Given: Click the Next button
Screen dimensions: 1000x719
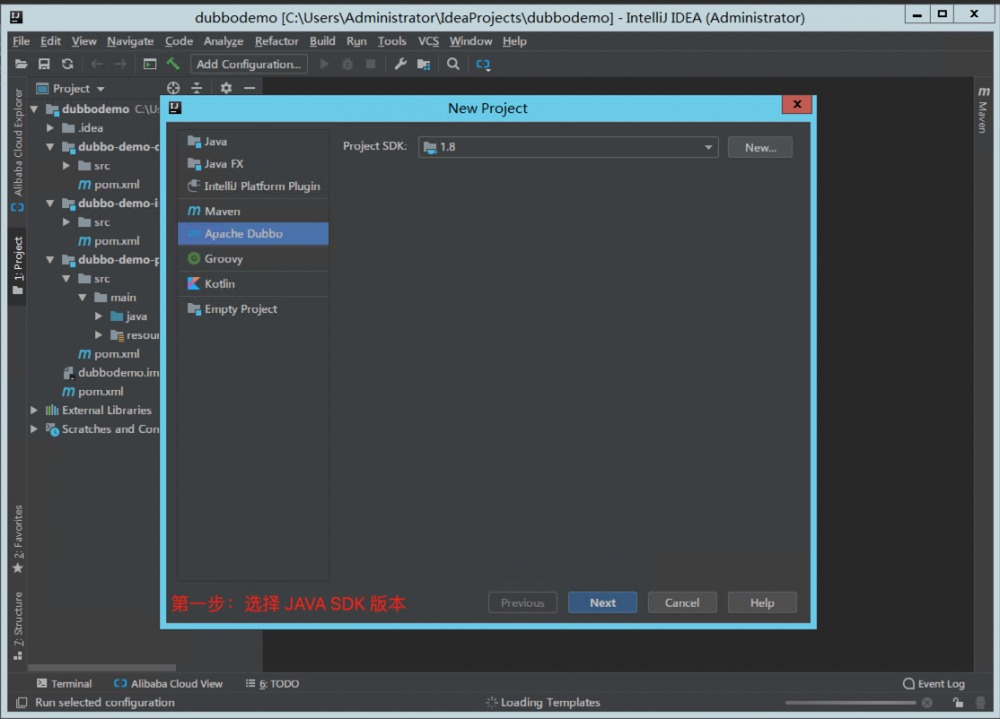Looking at the screenshot, I should tap(602, 602).
